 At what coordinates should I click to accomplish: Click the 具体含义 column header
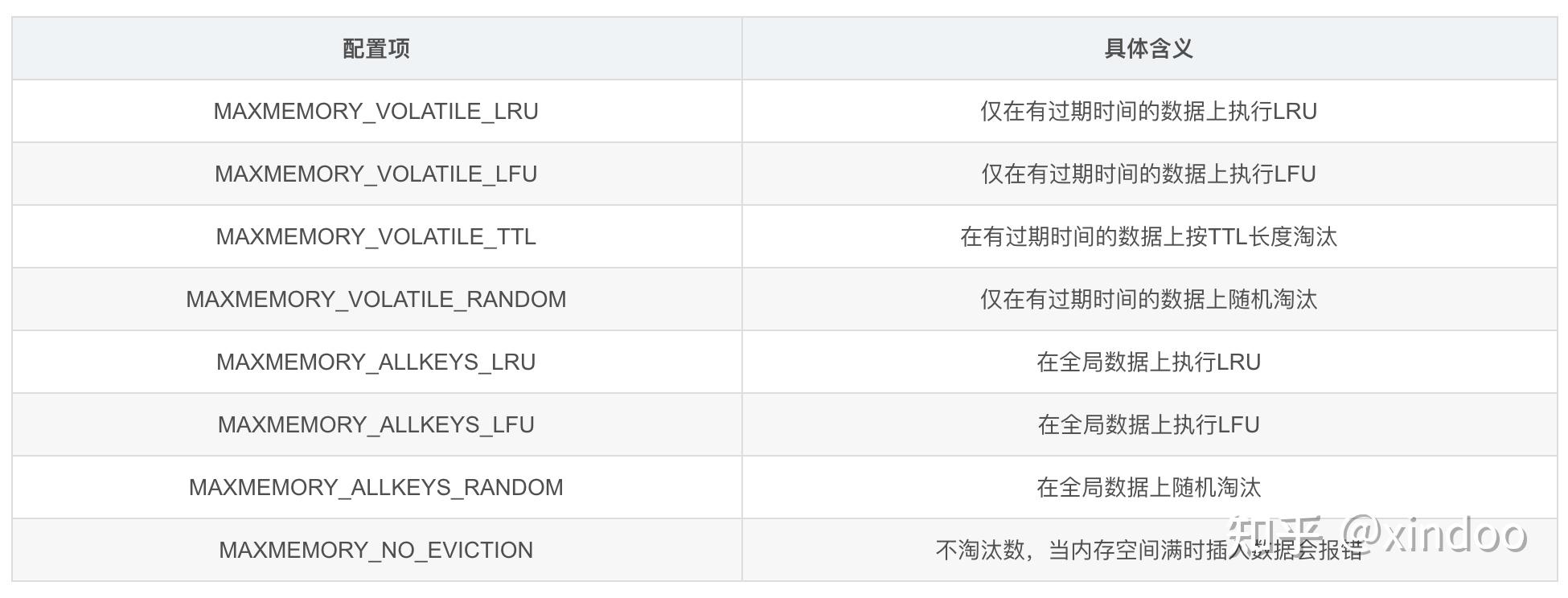pos(1148,48)
